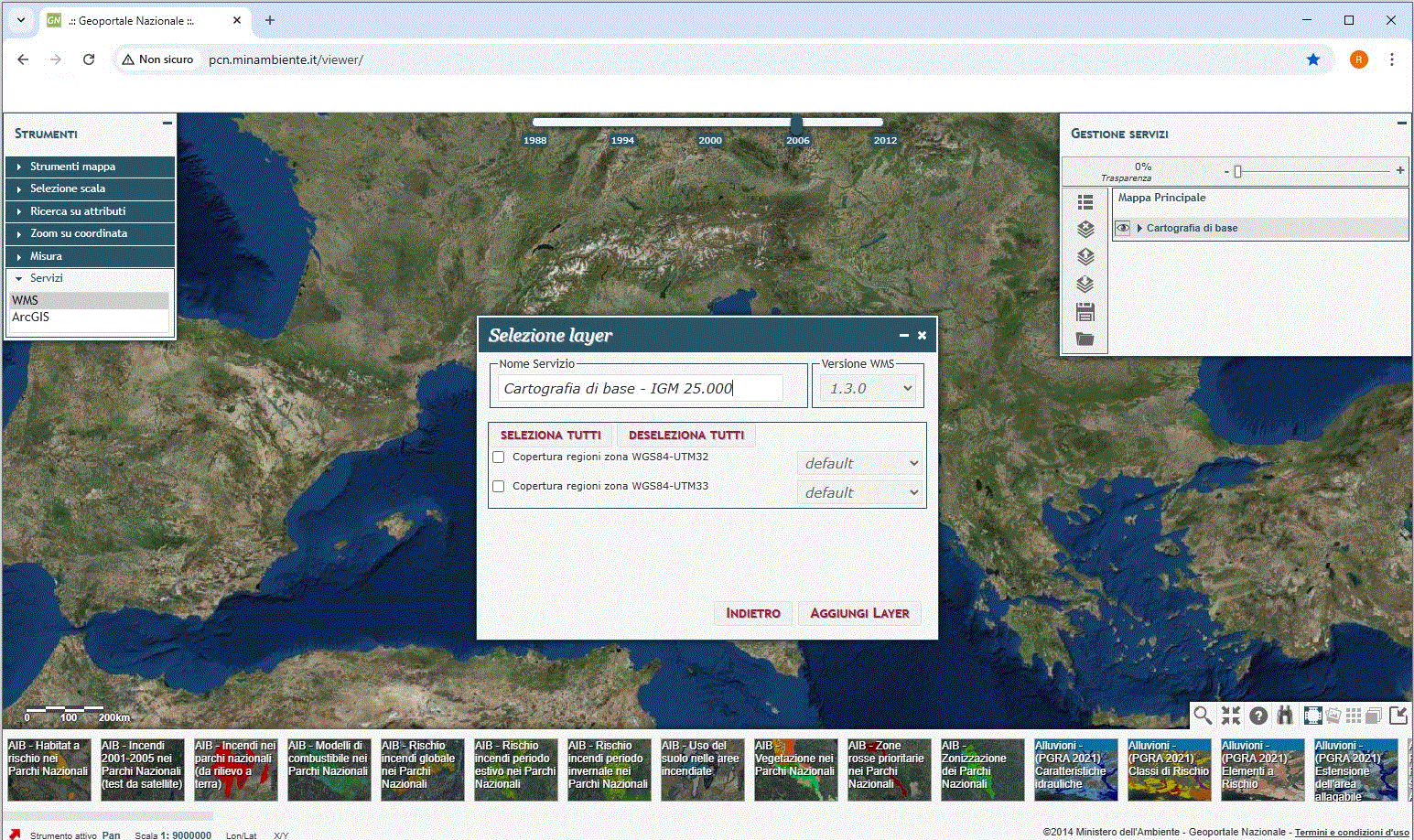The image size is (1414, 840).
Task: Click the floppy disk save icon
Action: point(1085,313)
